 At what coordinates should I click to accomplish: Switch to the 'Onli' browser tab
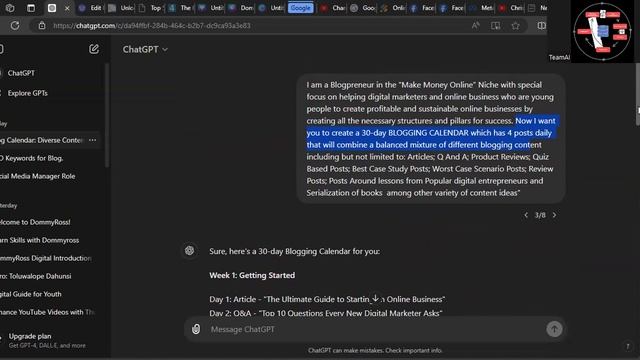point(393,8)
